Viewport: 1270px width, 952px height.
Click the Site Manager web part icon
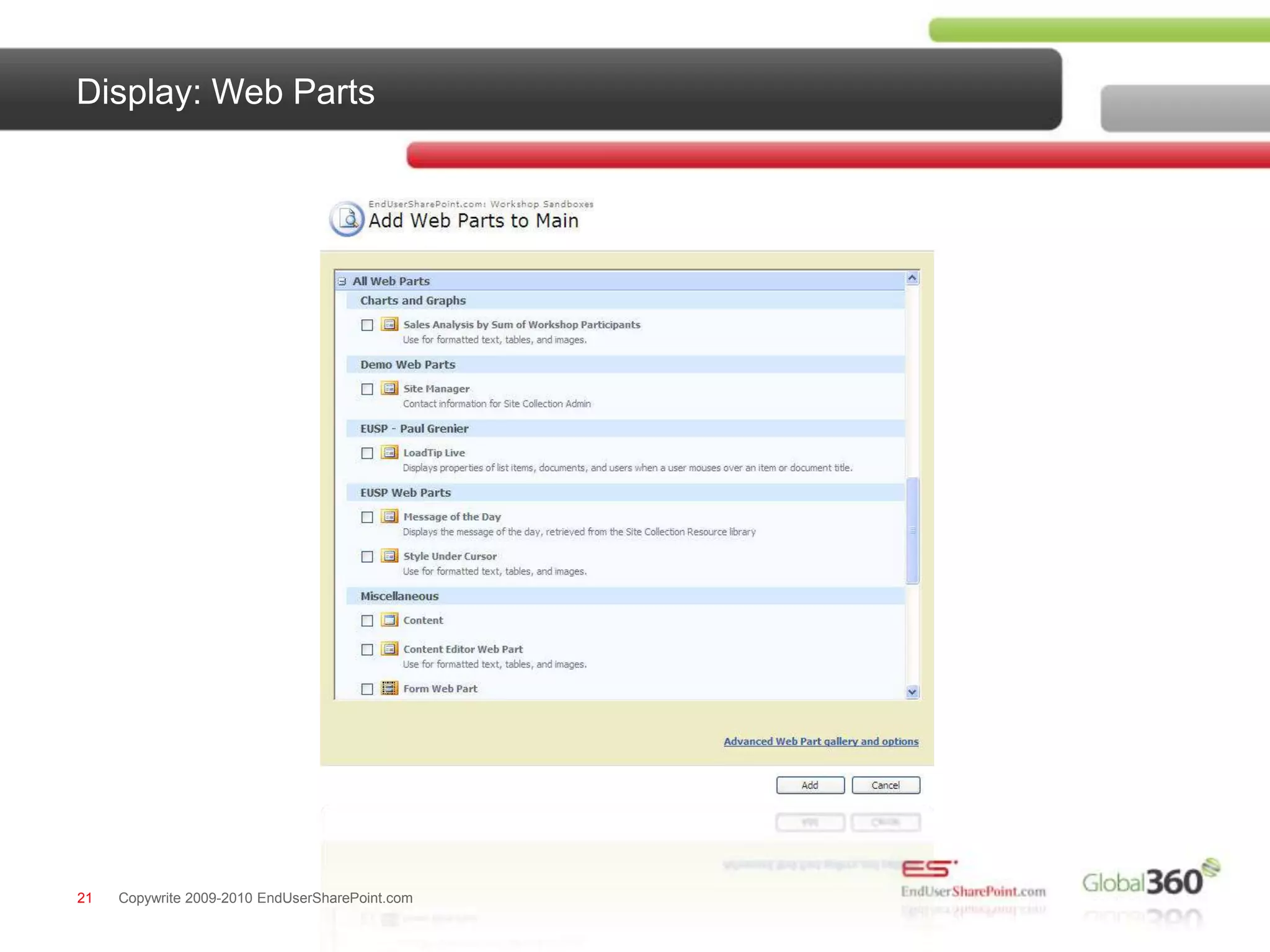pos(389,389)
